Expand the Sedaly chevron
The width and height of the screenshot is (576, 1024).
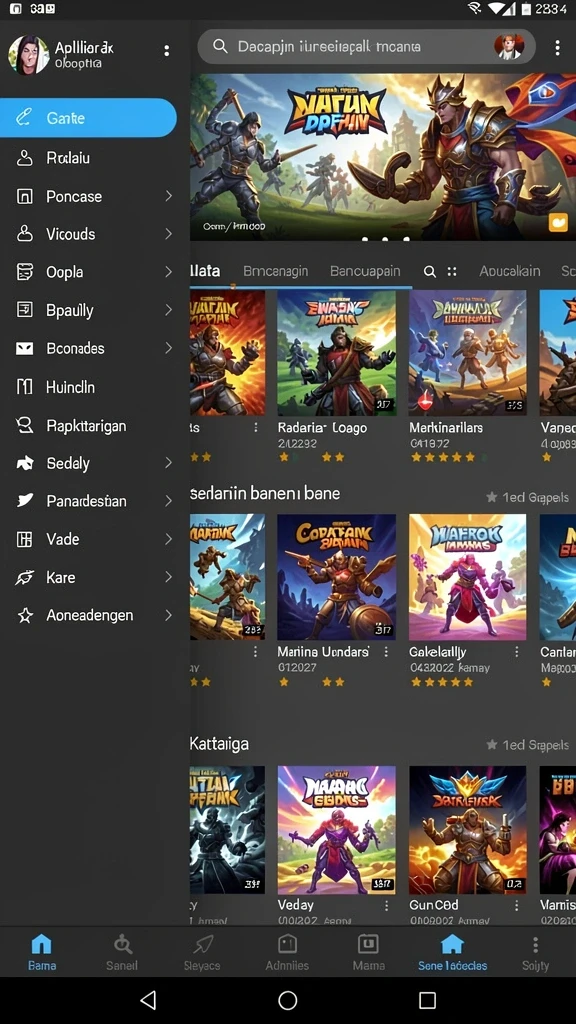pyautogui.click(x=168, y=463)
